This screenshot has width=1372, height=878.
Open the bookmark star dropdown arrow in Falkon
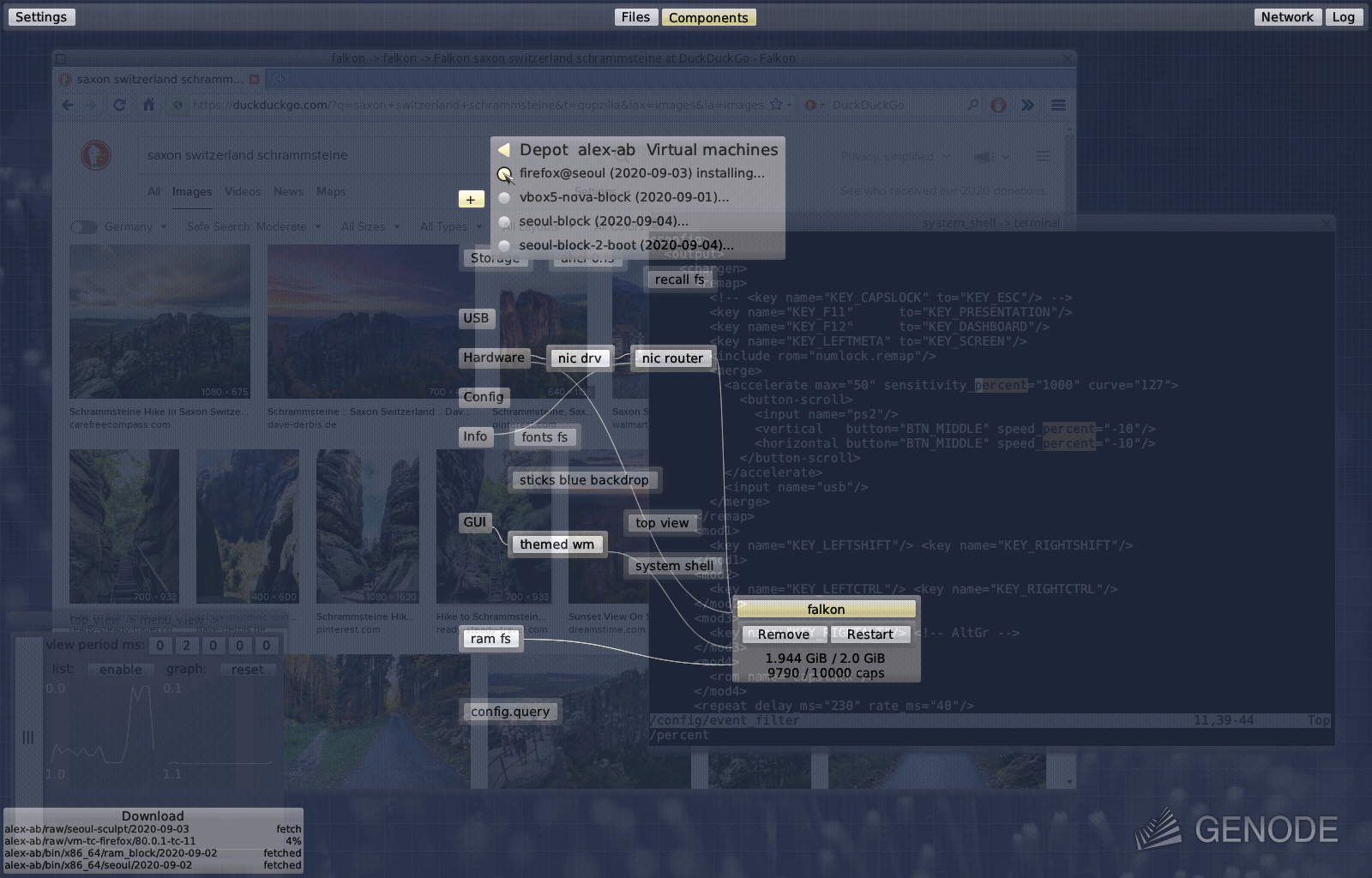pos(789,105)
